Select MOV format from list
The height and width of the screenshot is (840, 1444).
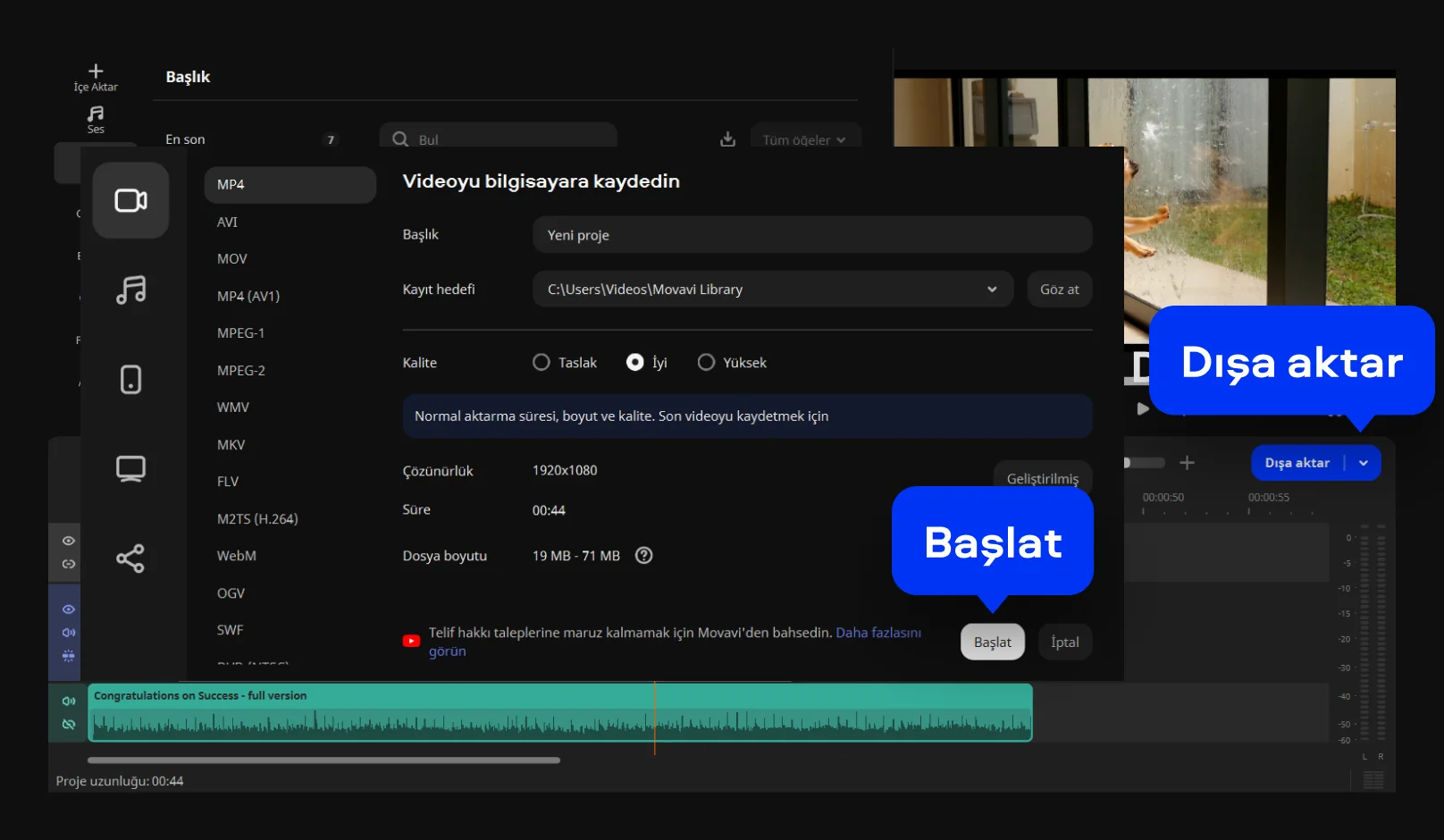click(x=232, y=259)
